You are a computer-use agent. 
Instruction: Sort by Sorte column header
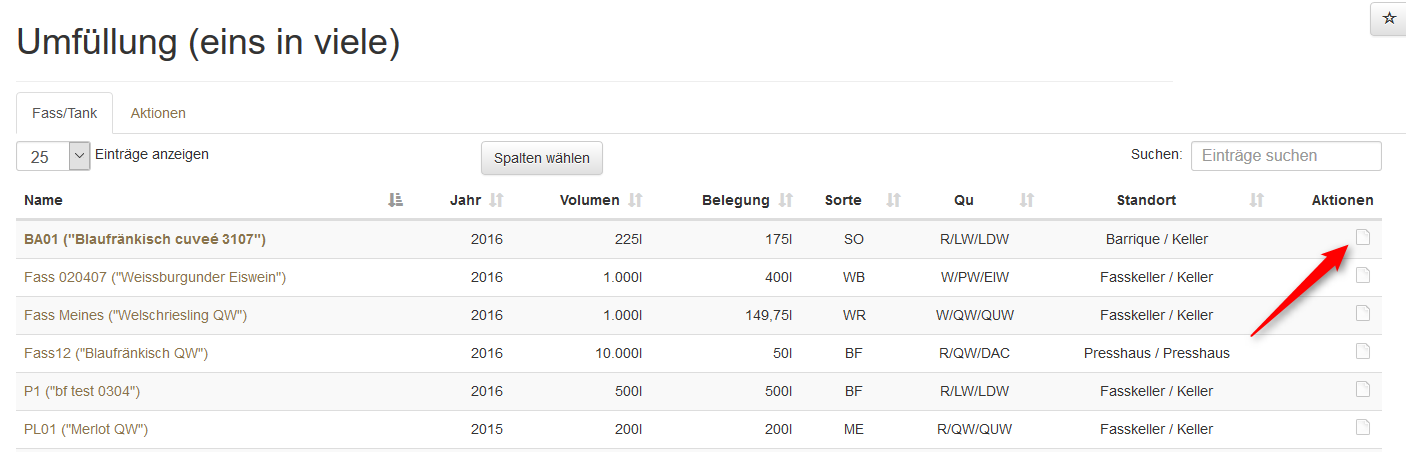coord(893,200)
